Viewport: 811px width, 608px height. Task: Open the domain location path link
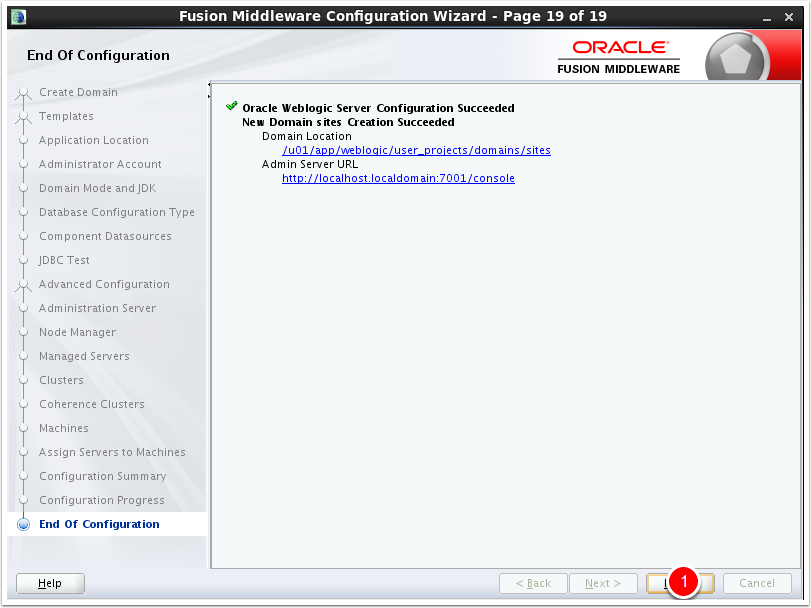[416, 150]
